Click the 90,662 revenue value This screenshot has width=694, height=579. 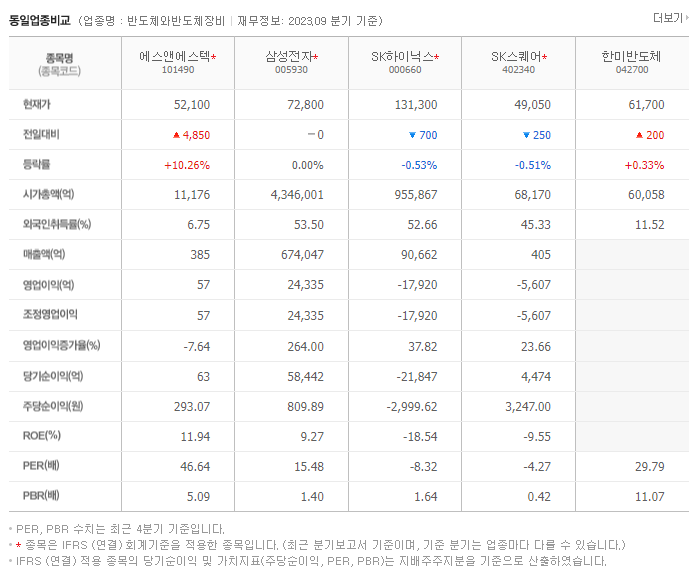[419, 255]
